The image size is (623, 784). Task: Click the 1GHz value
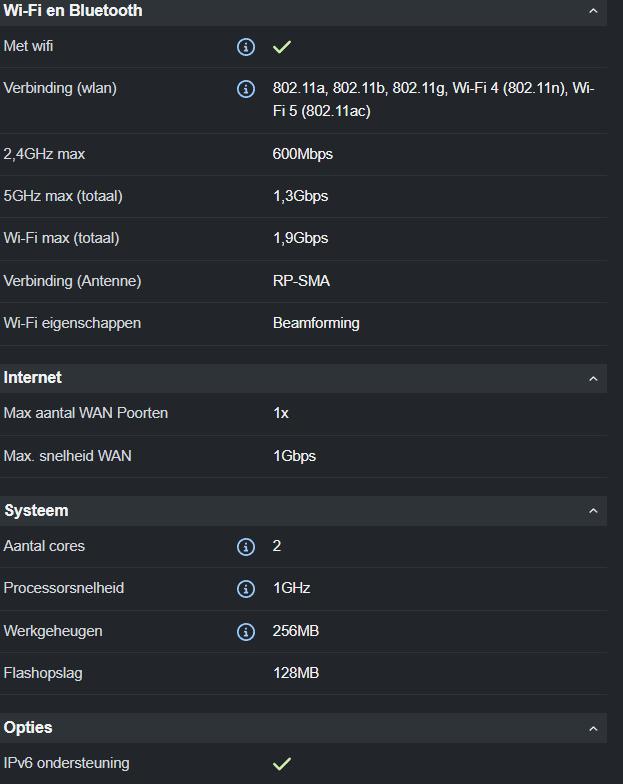(292, 588)
